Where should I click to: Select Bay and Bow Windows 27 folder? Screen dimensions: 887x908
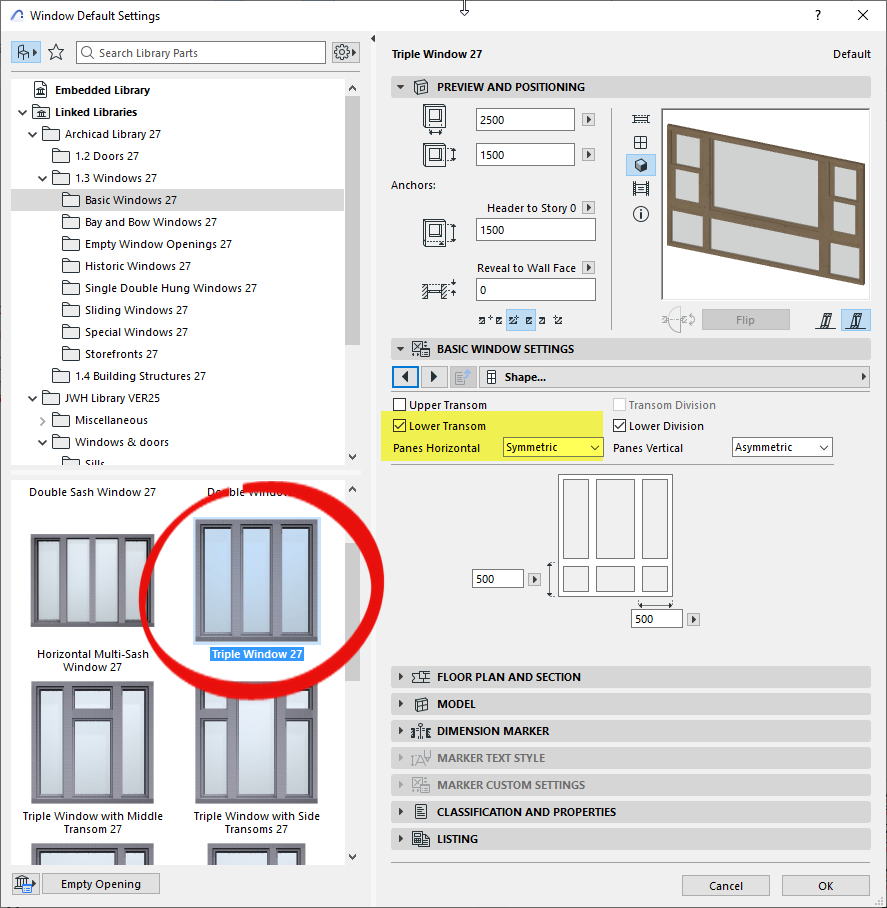click(x=151, y=222)
